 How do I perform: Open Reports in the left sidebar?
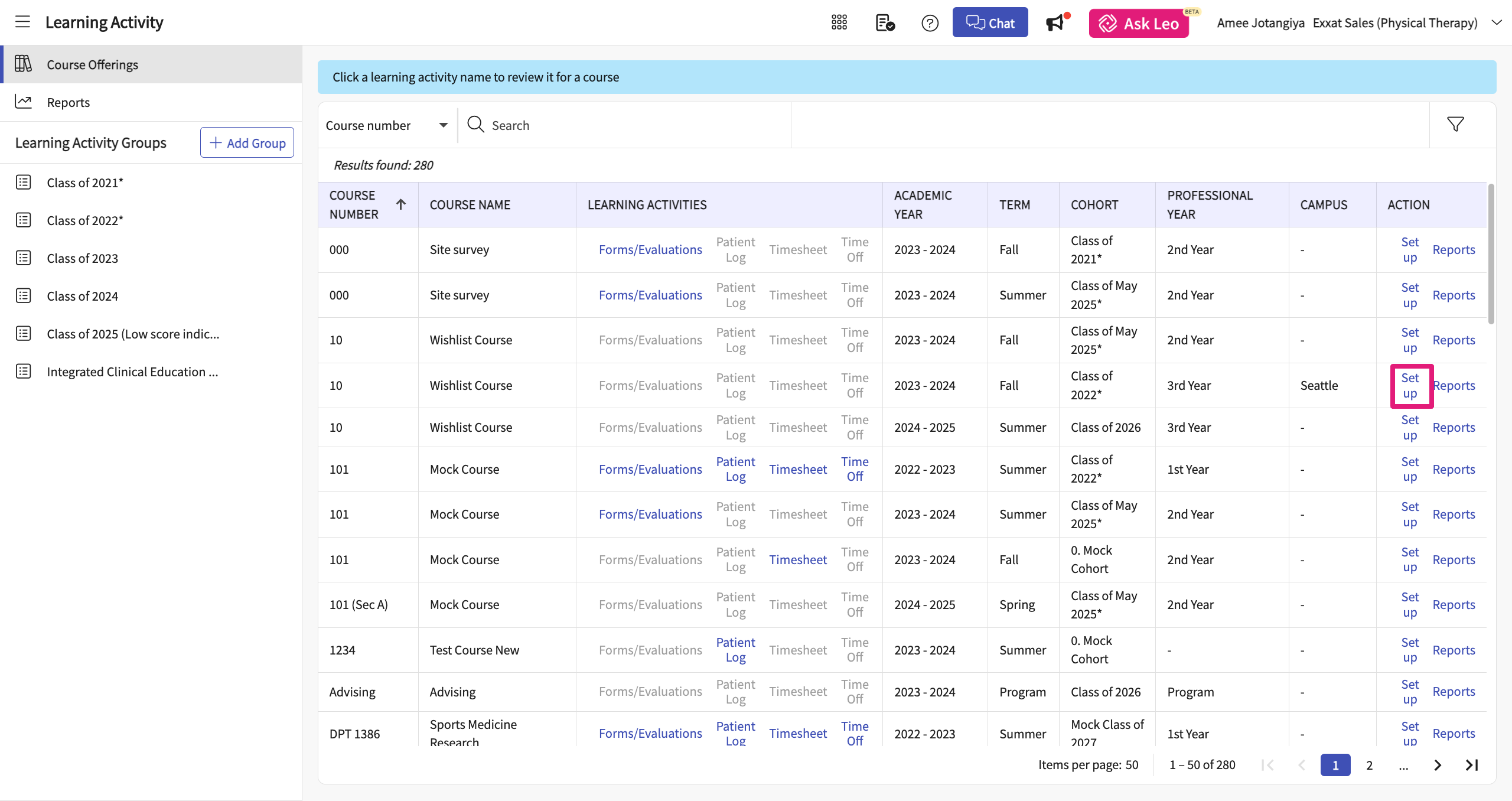(x=69, y=102)
